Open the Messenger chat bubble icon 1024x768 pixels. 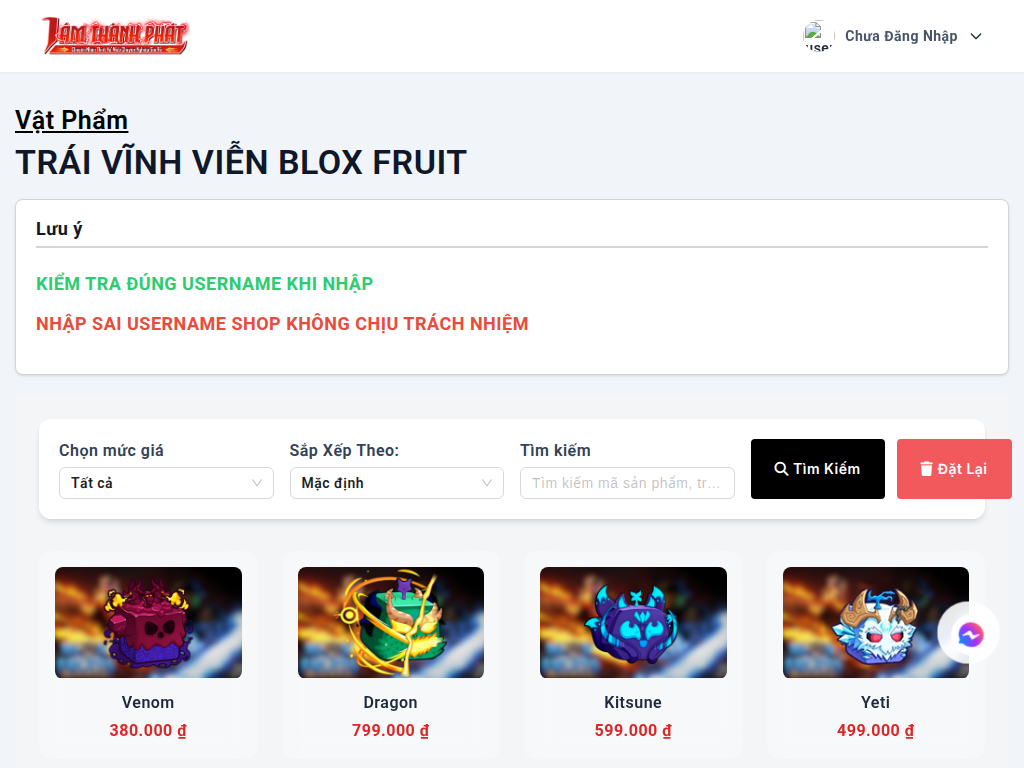970,634
